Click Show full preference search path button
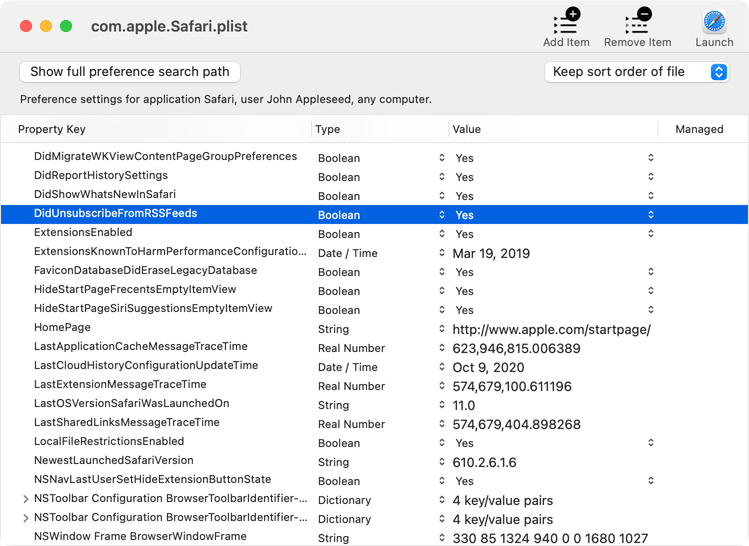Screen dimensions: 749x546 tap(130, 72)
